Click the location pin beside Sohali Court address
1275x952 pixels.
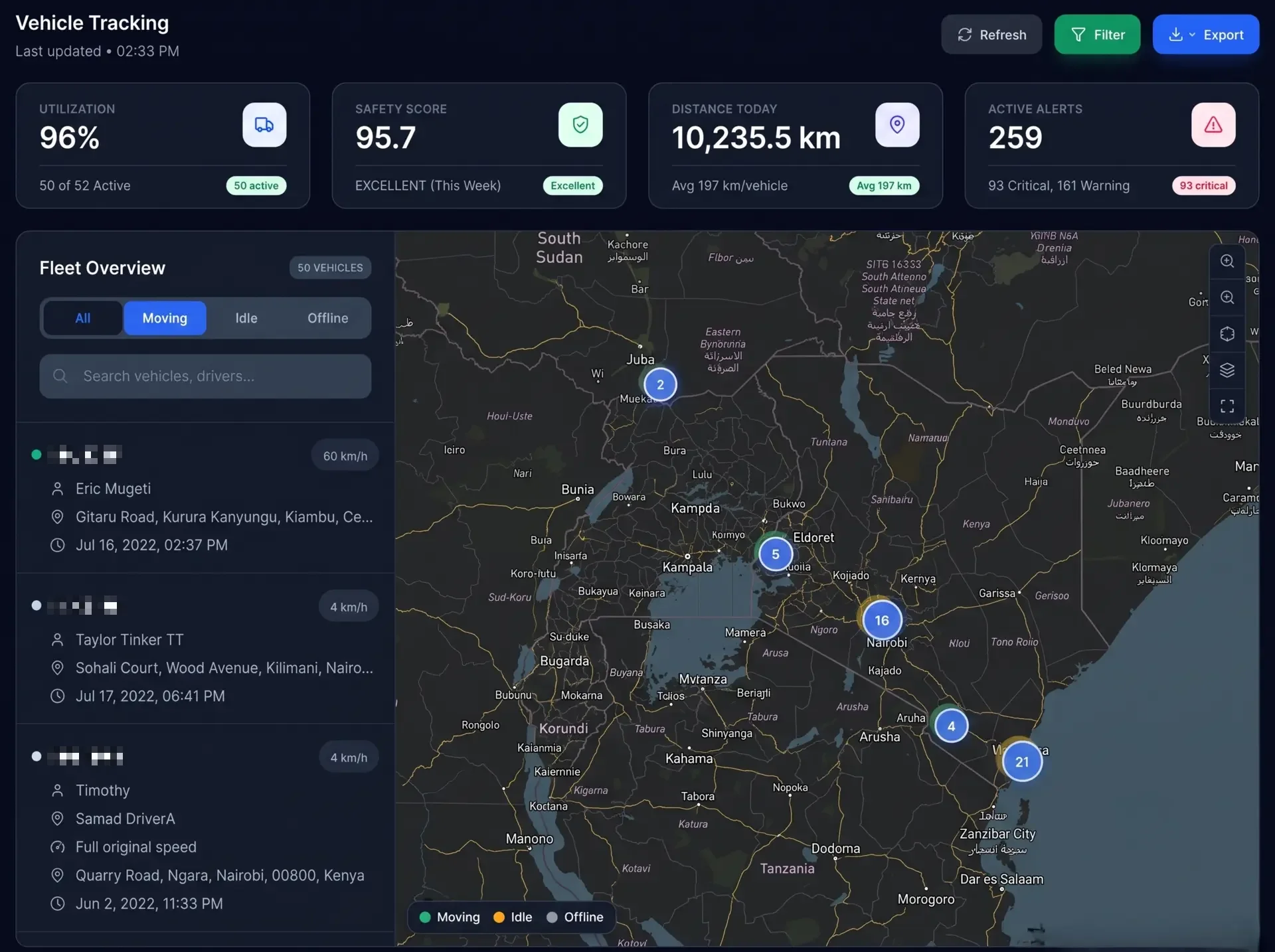58,668
